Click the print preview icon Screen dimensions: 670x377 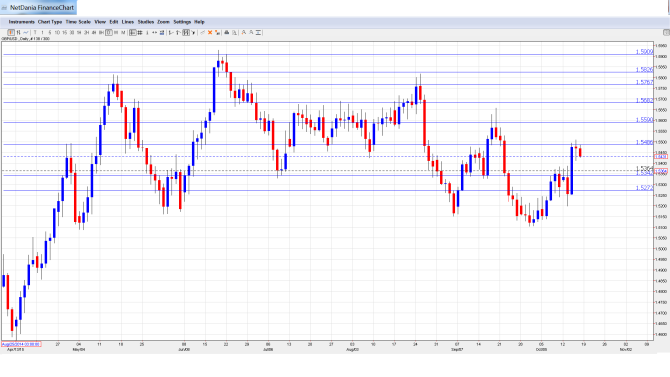234,32
